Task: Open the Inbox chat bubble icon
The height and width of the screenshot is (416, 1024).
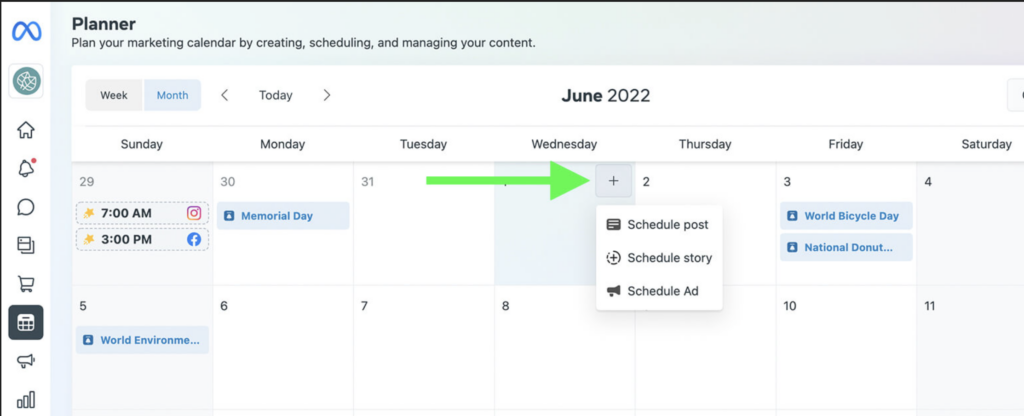Action: (26, 207)
